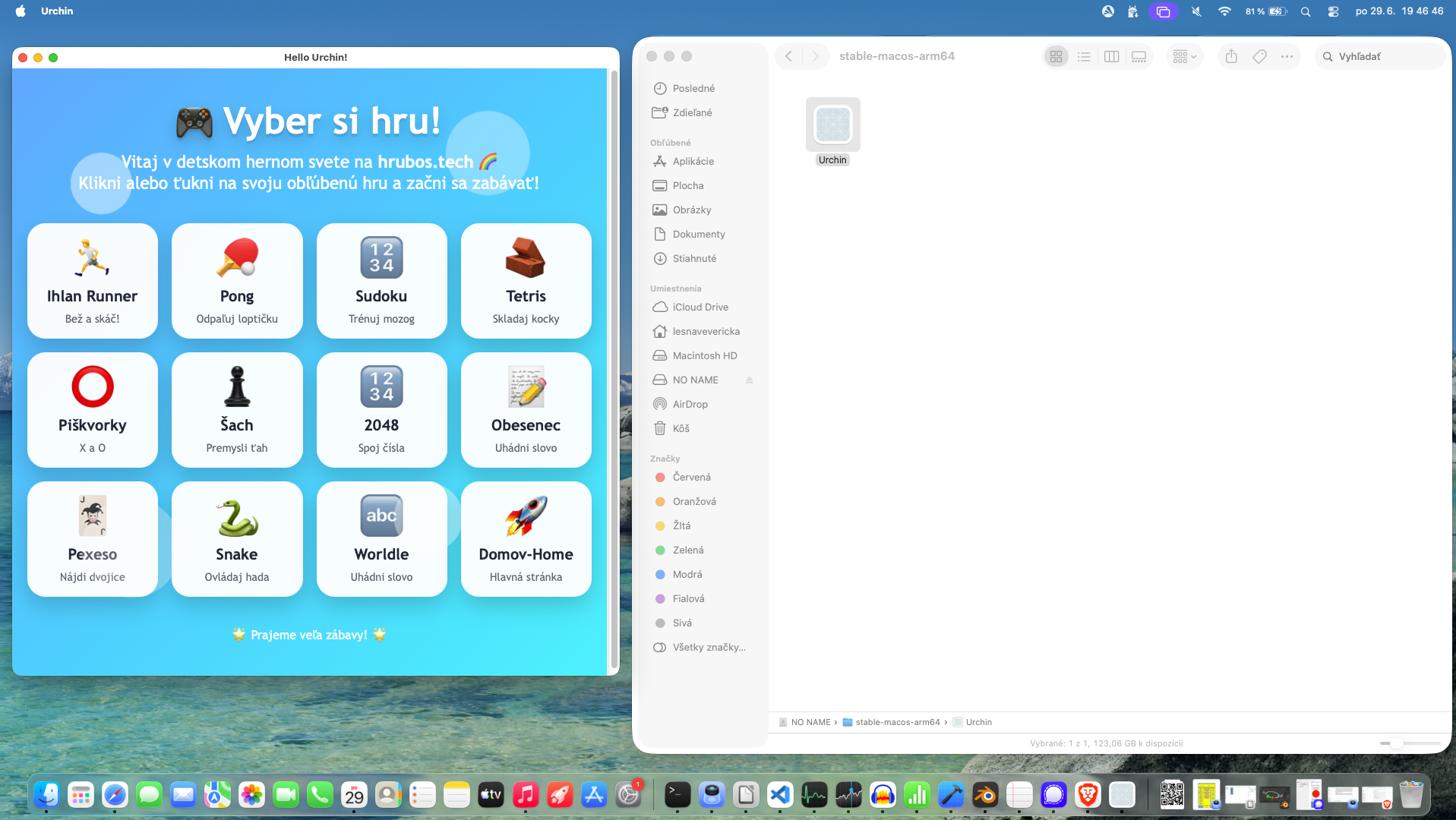Open Aplikácie in Finder sidebar
The image size is (1456, 820).
[x=693, y=161]
